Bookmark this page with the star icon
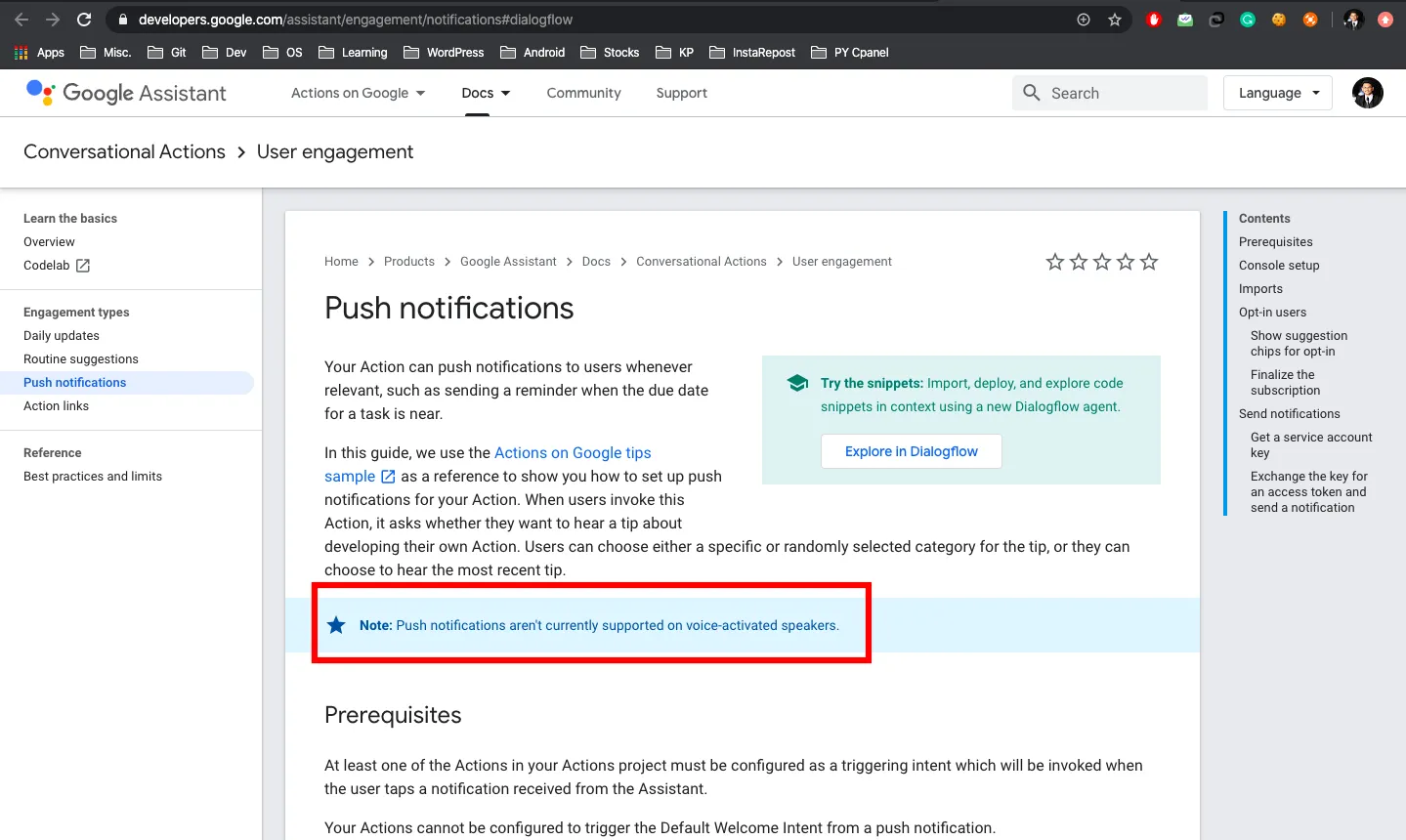Viewport: 1406px width, 840px height. (1115, 20)
